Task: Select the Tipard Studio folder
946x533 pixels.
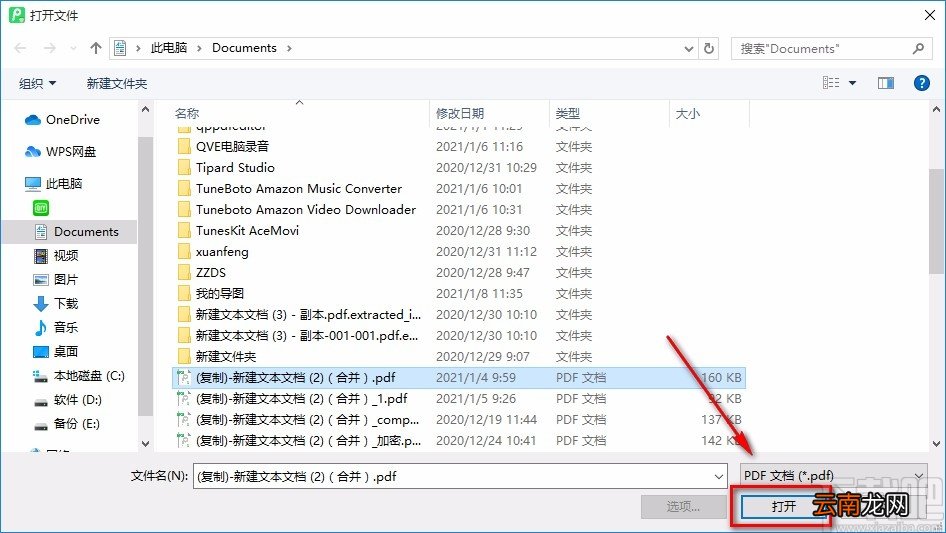Action: tap(459, 168)
